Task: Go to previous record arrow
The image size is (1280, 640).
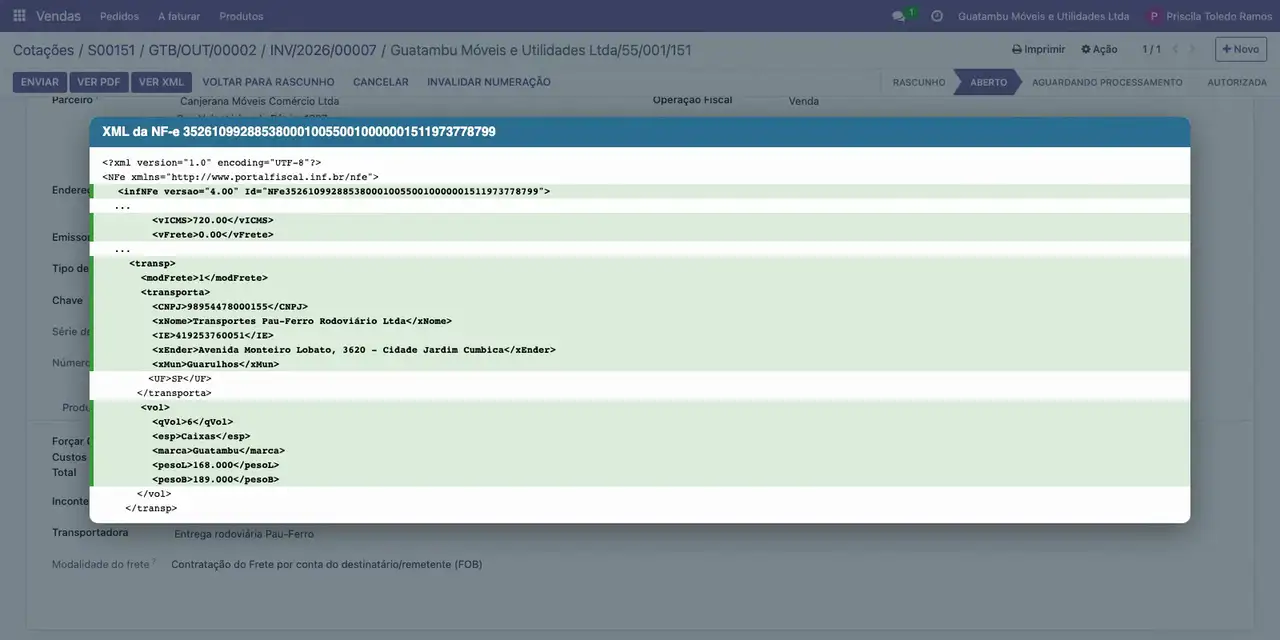Action: tap(1175, 49)
